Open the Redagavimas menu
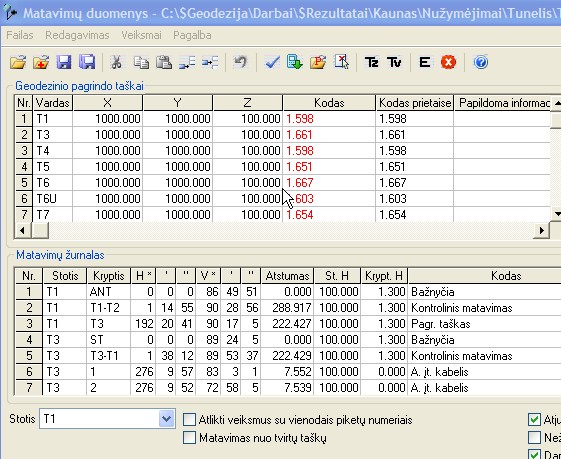 coord(77,35)
